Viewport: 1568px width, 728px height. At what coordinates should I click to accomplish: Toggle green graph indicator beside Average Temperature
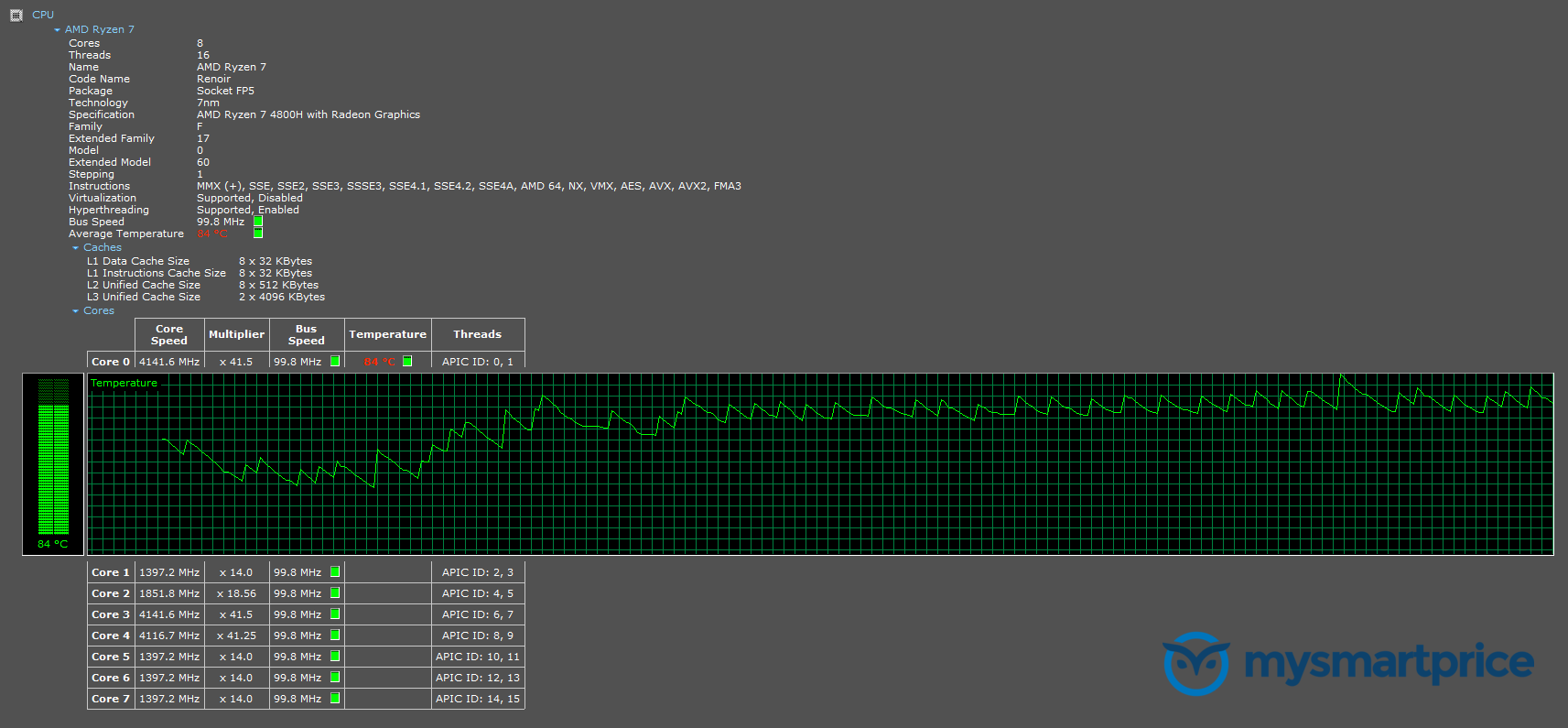pyautogui.click(x=258, y=234)
